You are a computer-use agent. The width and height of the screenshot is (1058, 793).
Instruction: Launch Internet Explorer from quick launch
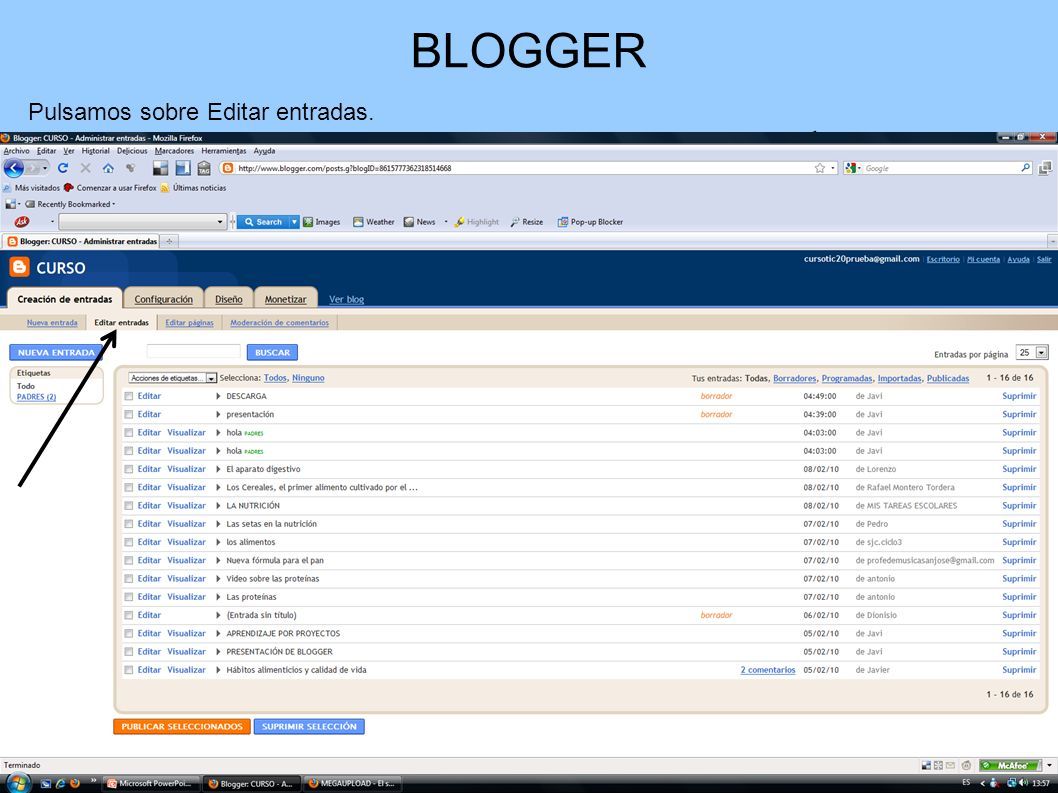60,784
